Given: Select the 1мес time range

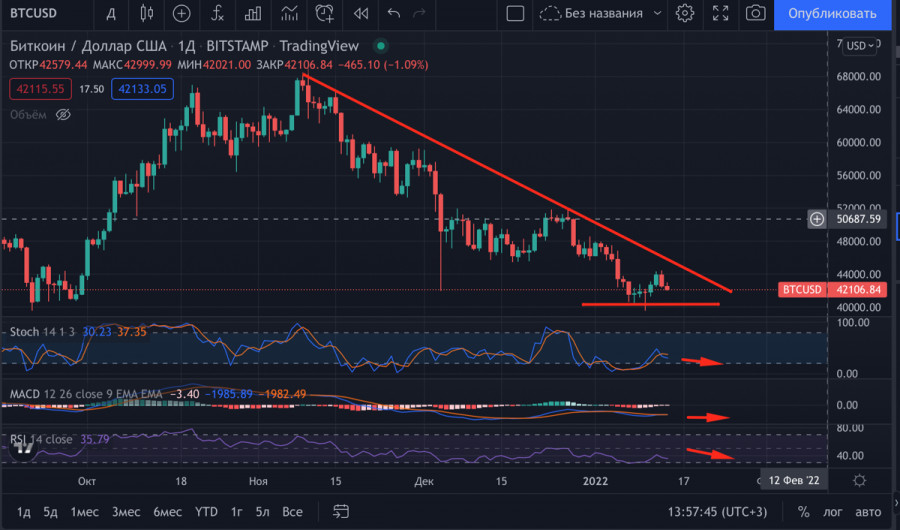Looking at the screenshot, I should (84, 512).
